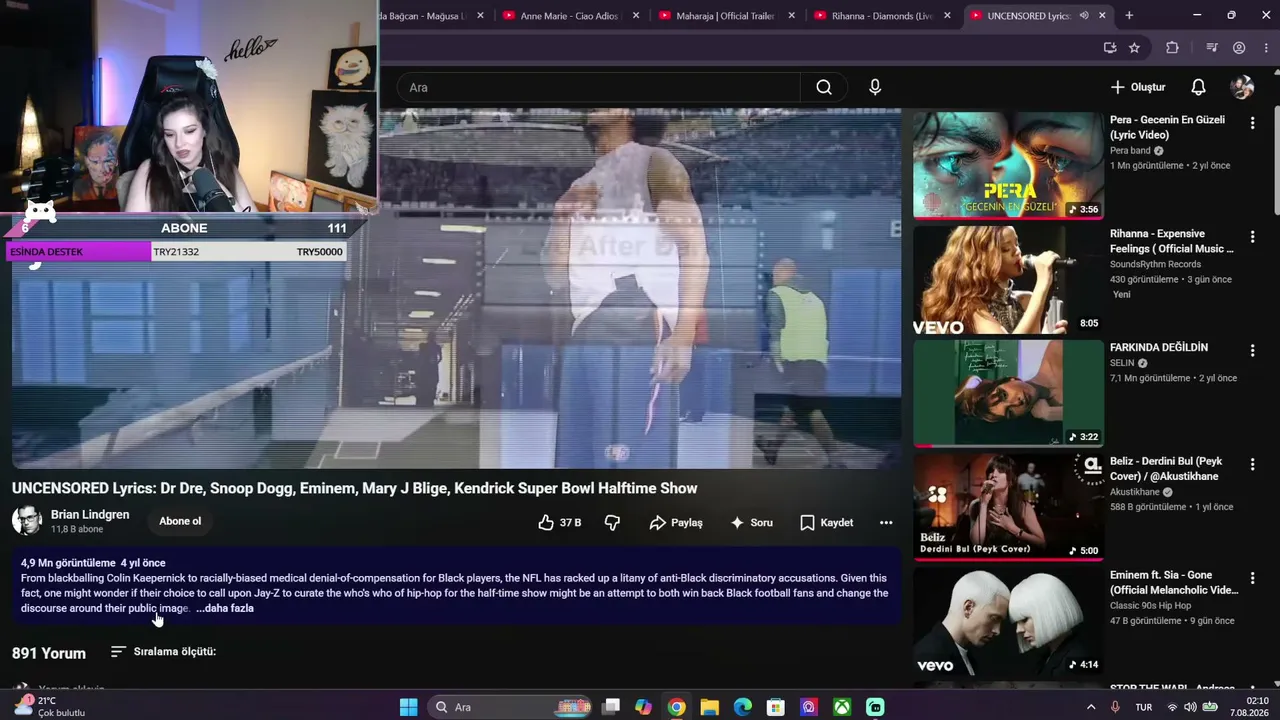Open the Xbox app from the taskbar
The image size is (1280, 720).
(843, 707)
